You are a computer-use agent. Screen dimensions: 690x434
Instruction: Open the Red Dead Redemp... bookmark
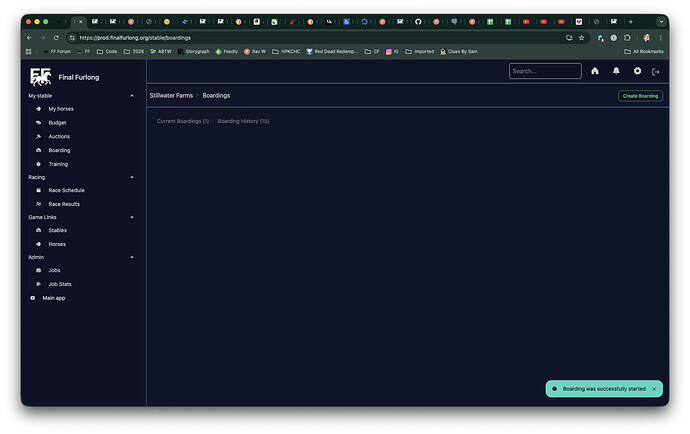tap(332, 51)
